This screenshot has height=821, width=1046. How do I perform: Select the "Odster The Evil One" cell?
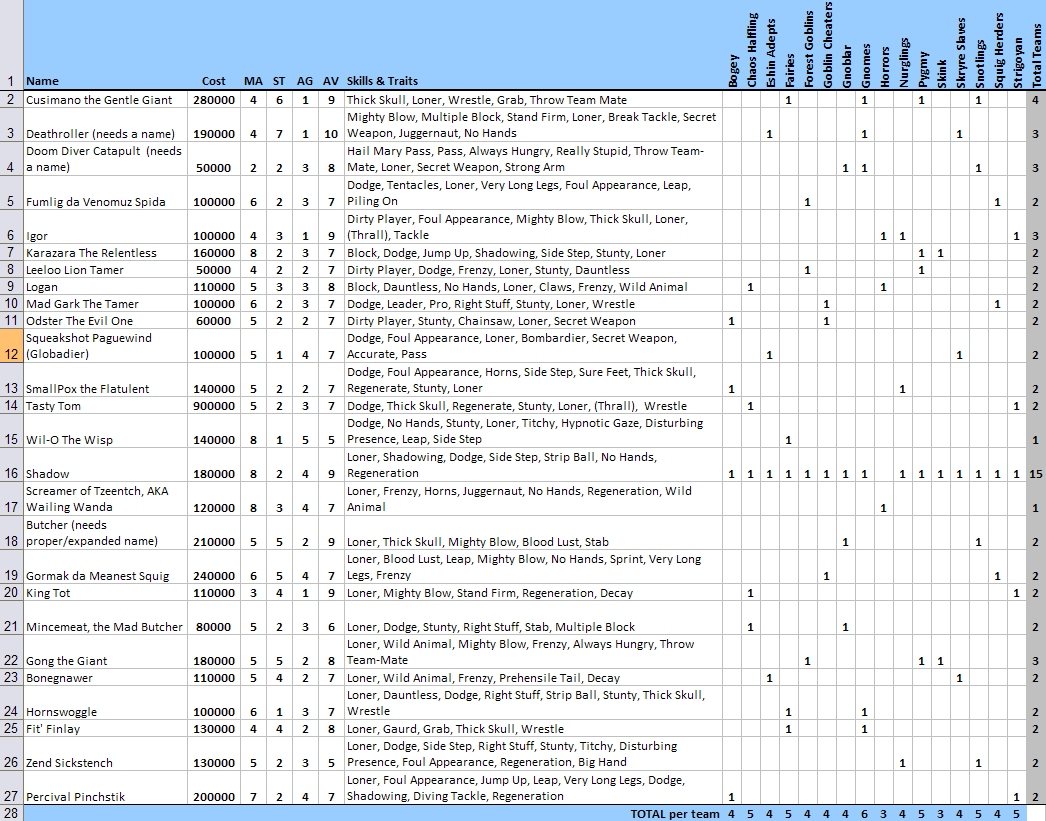(105, 321)
